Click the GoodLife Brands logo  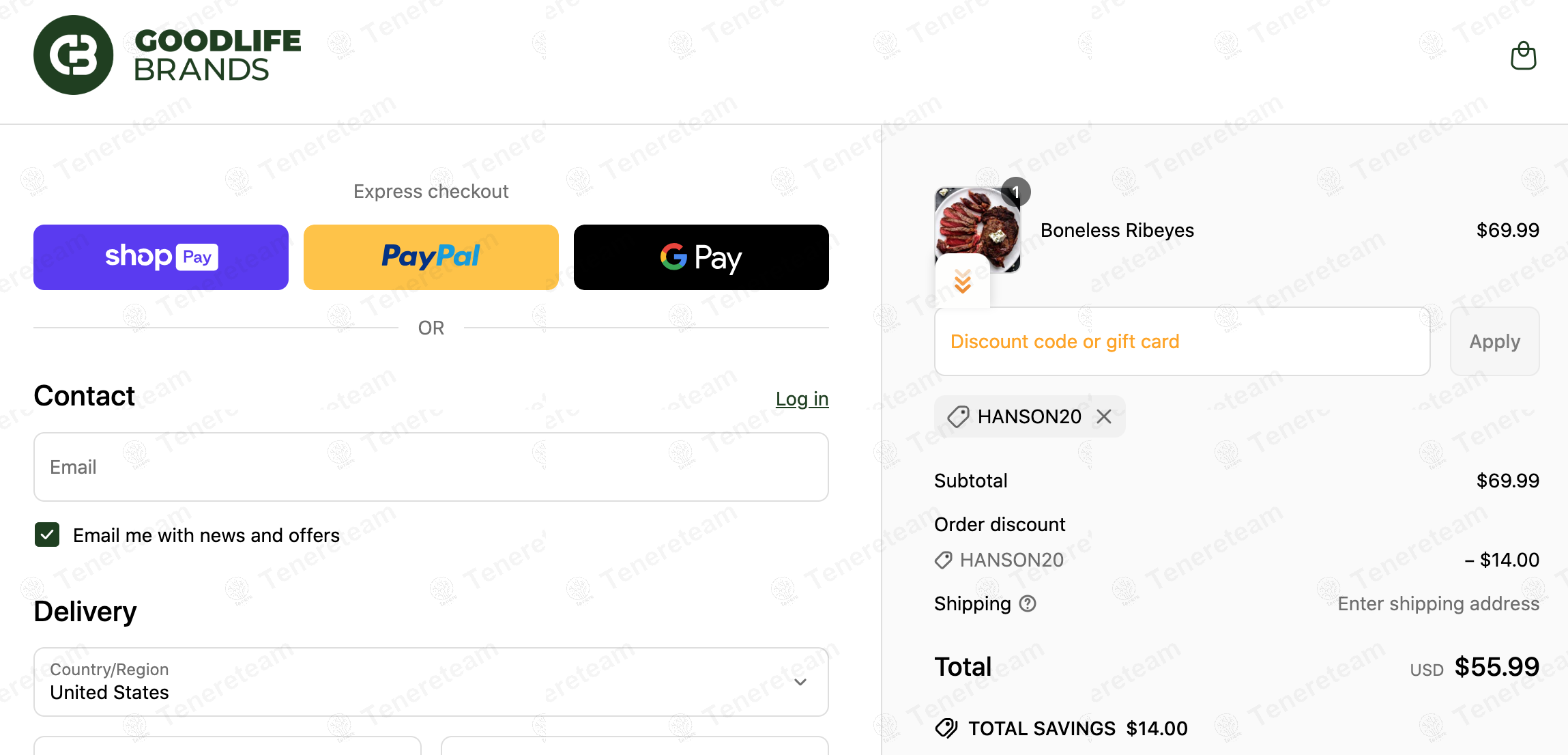(167, 55)
